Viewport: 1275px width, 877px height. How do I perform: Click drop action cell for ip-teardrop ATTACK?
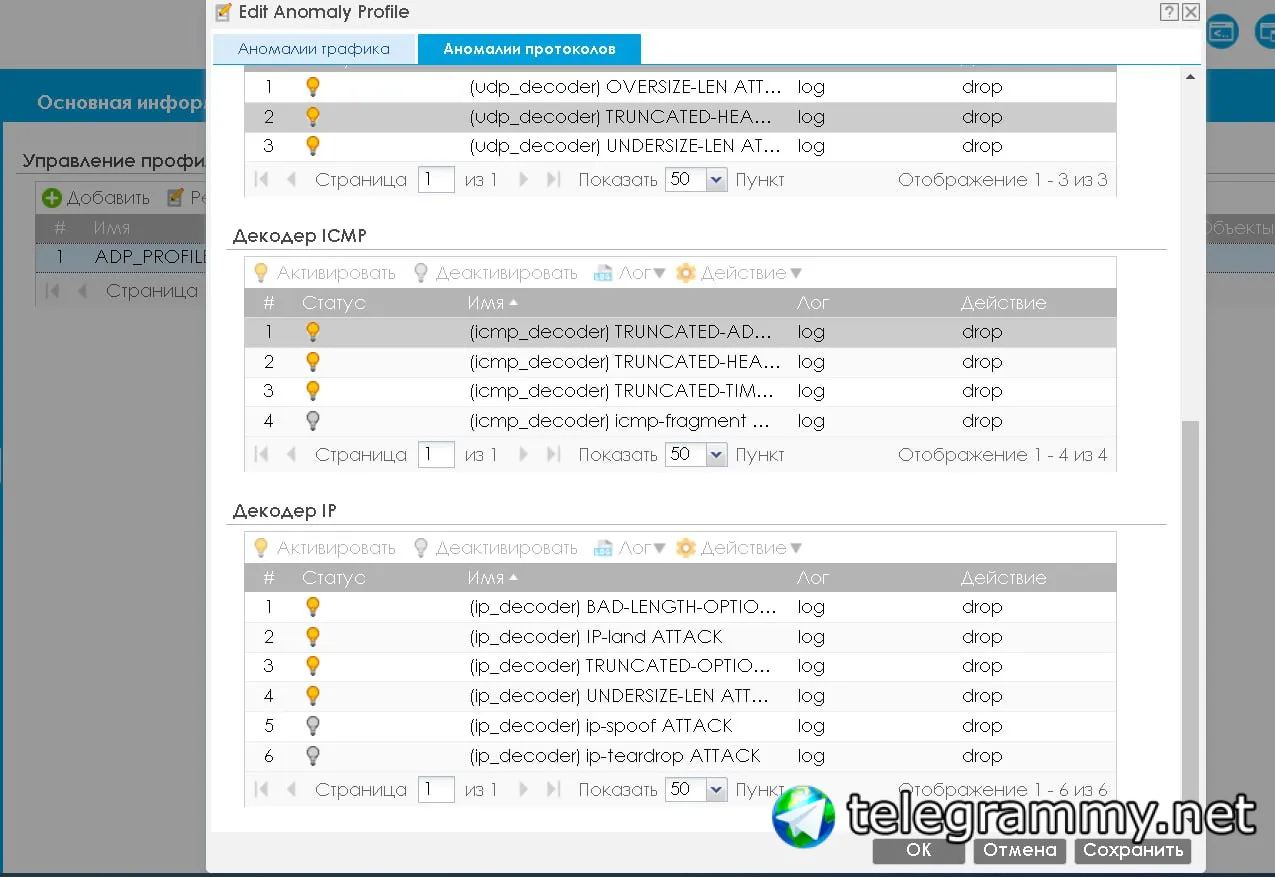[982, 756]
